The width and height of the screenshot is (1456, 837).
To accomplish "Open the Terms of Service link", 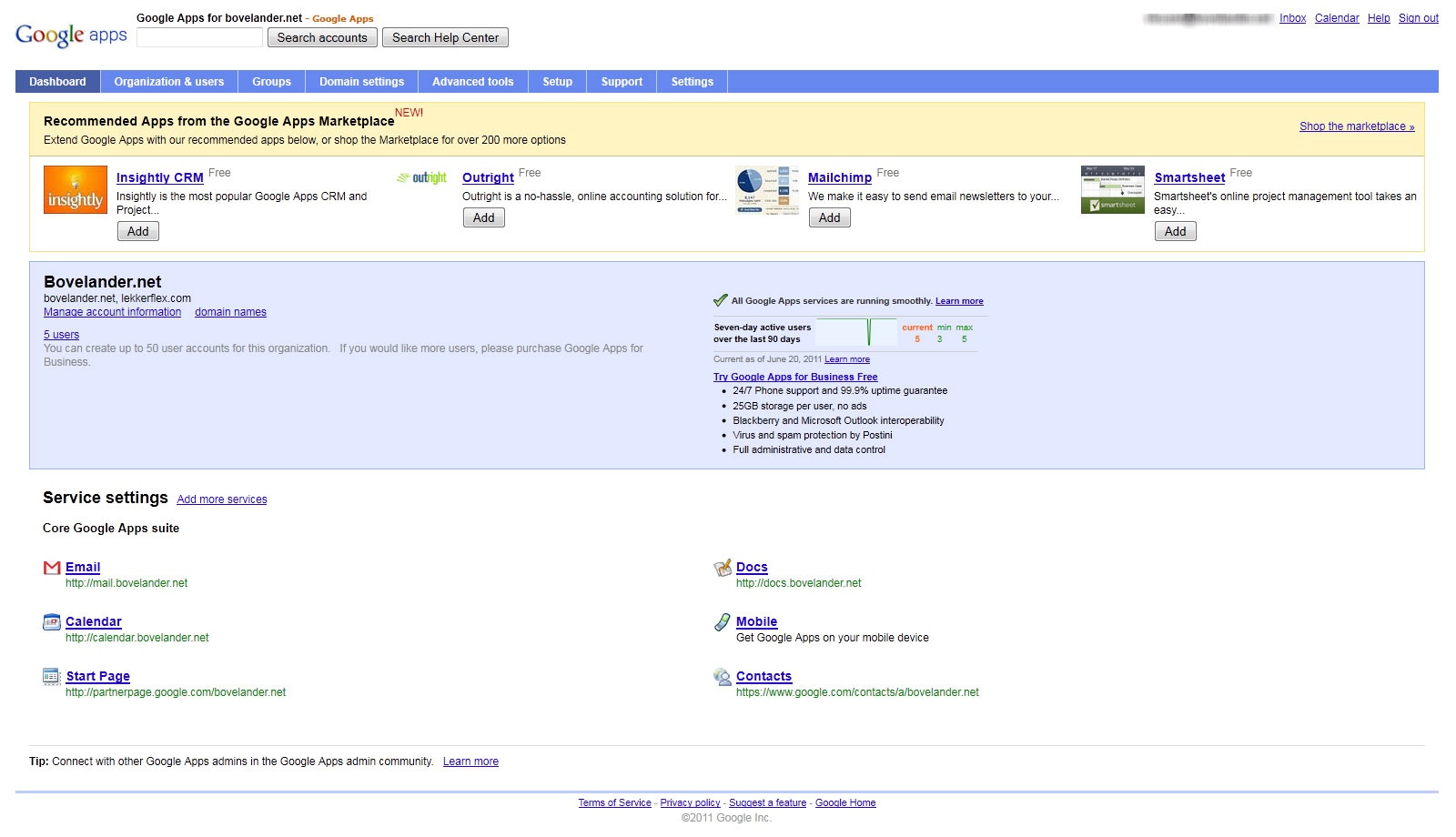I will point(615,802).
